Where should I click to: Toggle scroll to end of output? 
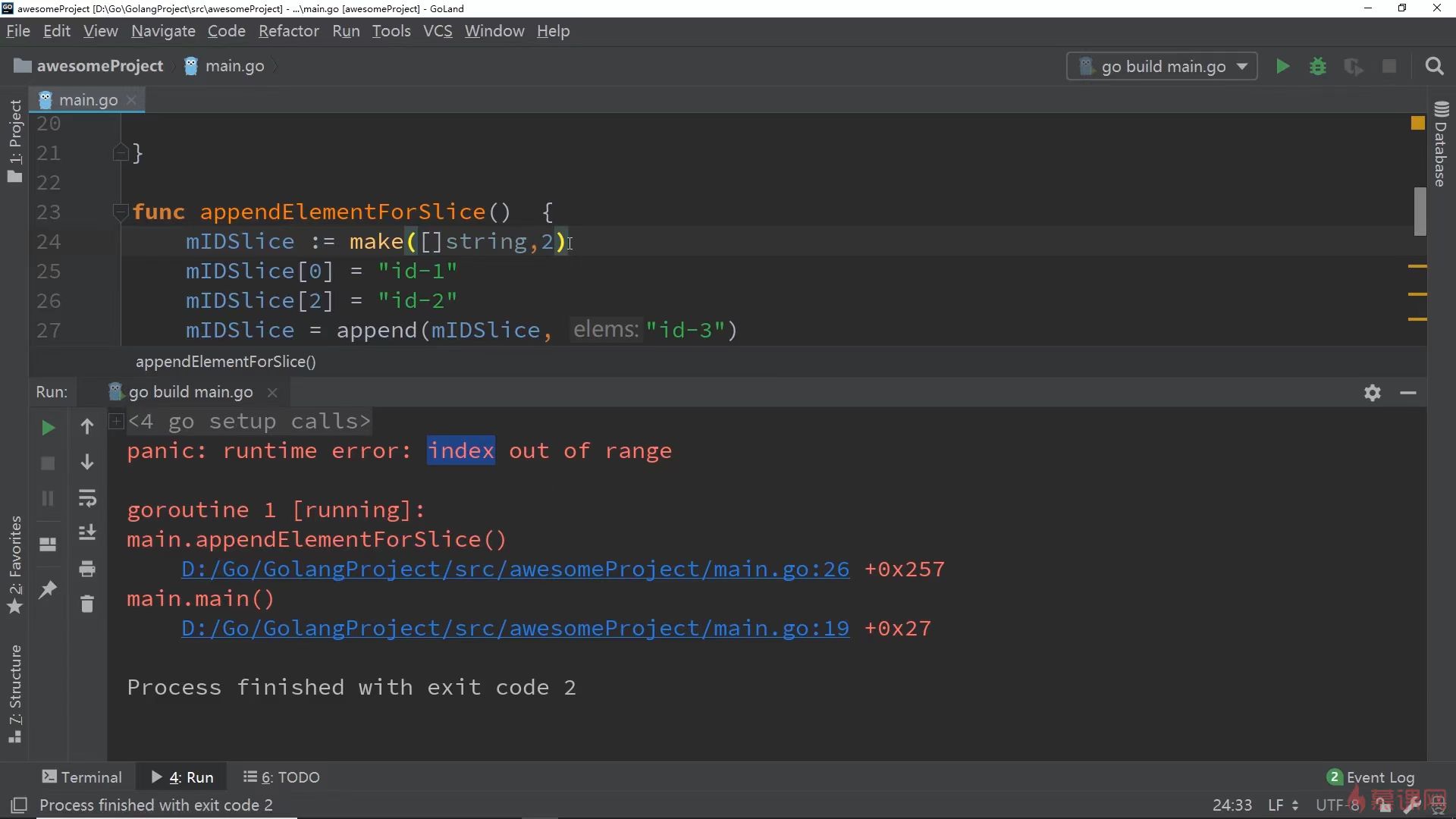(87, 533)
